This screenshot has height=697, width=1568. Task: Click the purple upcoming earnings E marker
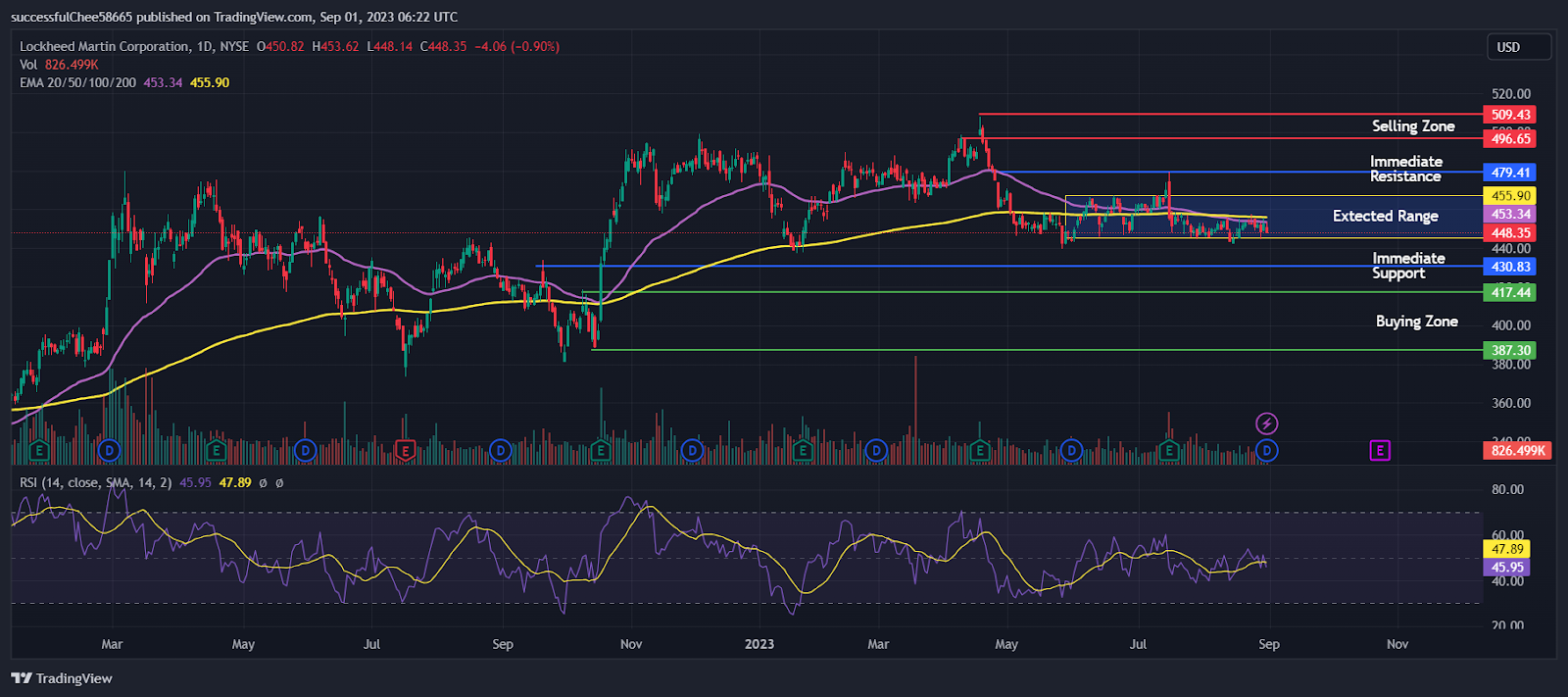1380,451
